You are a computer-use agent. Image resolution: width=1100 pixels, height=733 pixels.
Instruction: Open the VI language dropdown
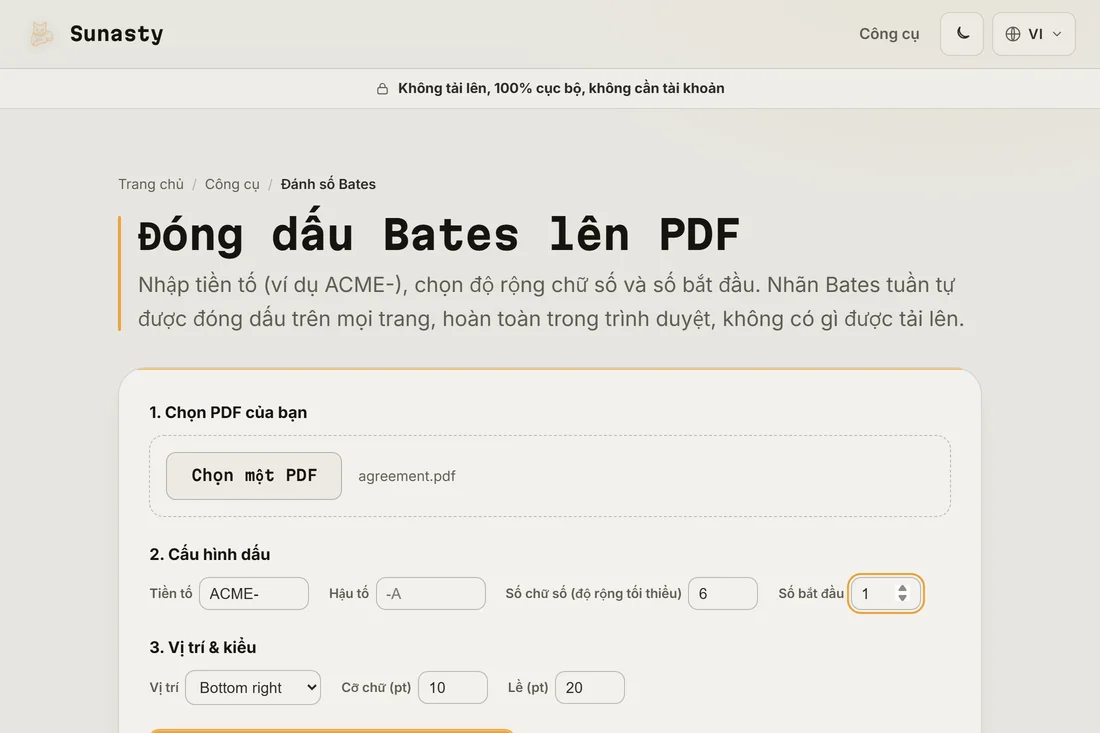(1033, 34)
